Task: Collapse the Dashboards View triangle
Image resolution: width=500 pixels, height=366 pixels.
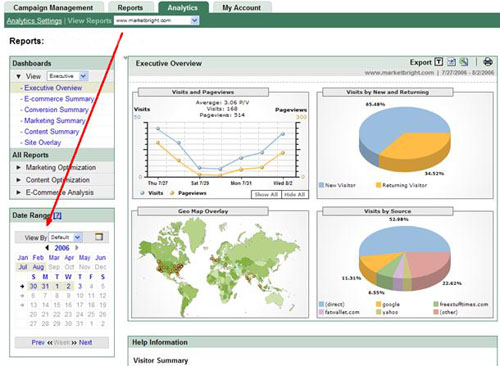Action: point(19,76)
